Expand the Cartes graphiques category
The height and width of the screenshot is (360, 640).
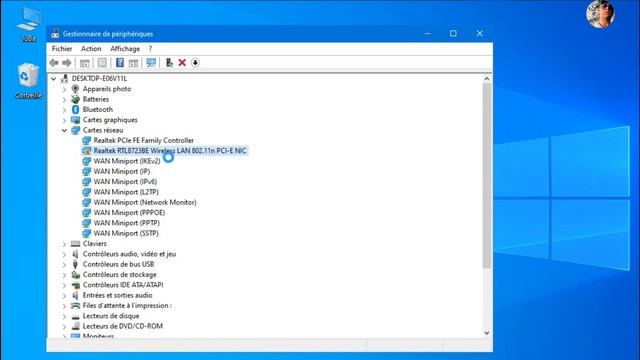64,120
